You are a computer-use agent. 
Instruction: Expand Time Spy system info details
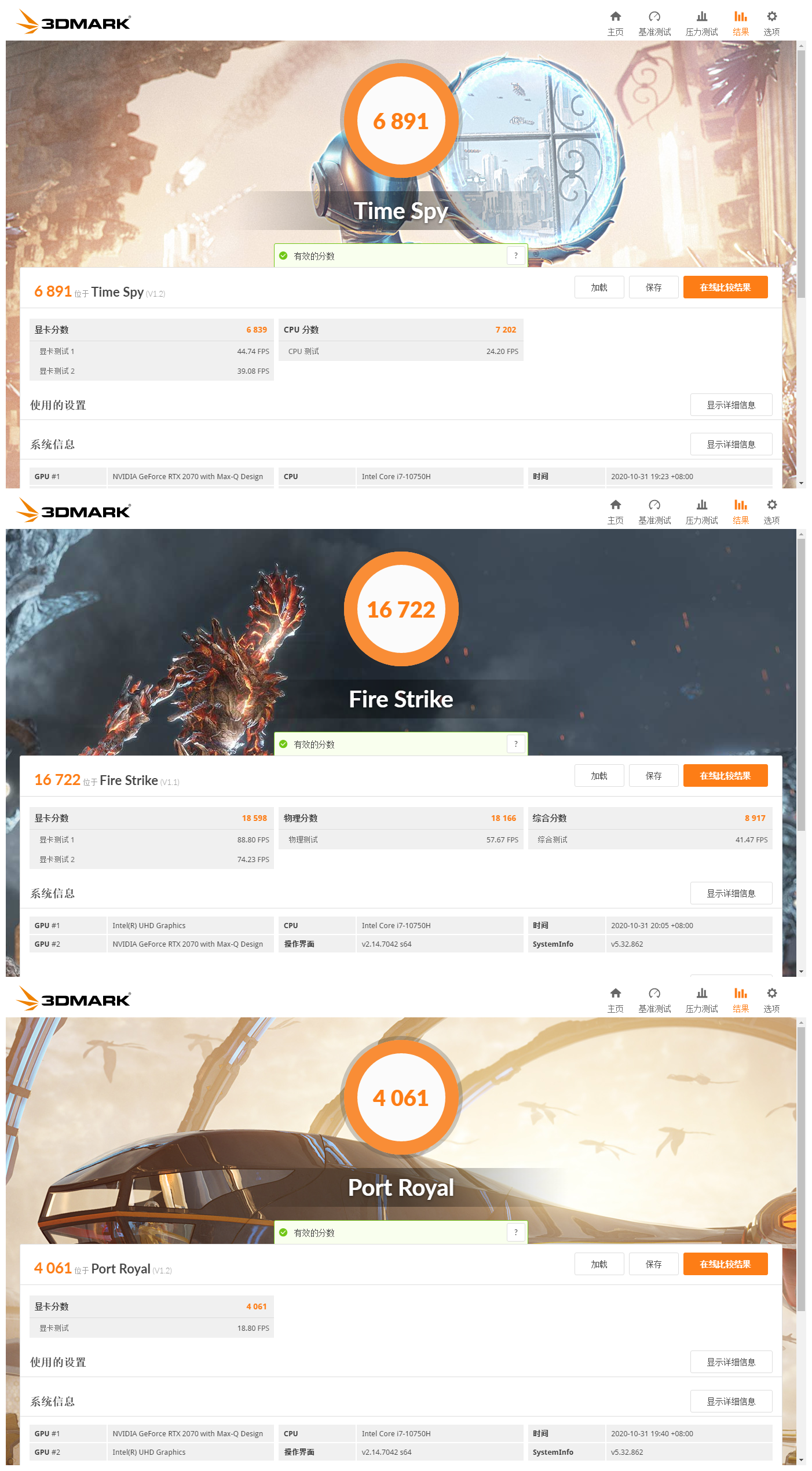[731, 444]
